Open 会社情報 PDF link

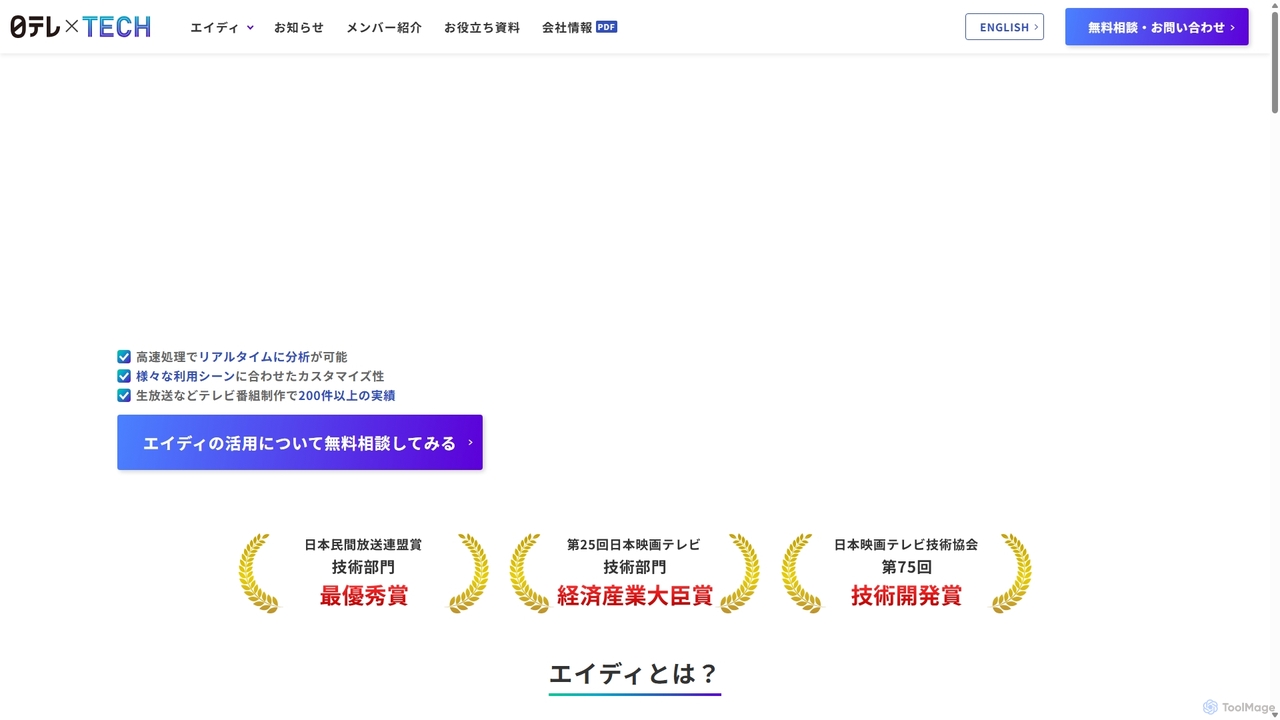pos(579,27)
